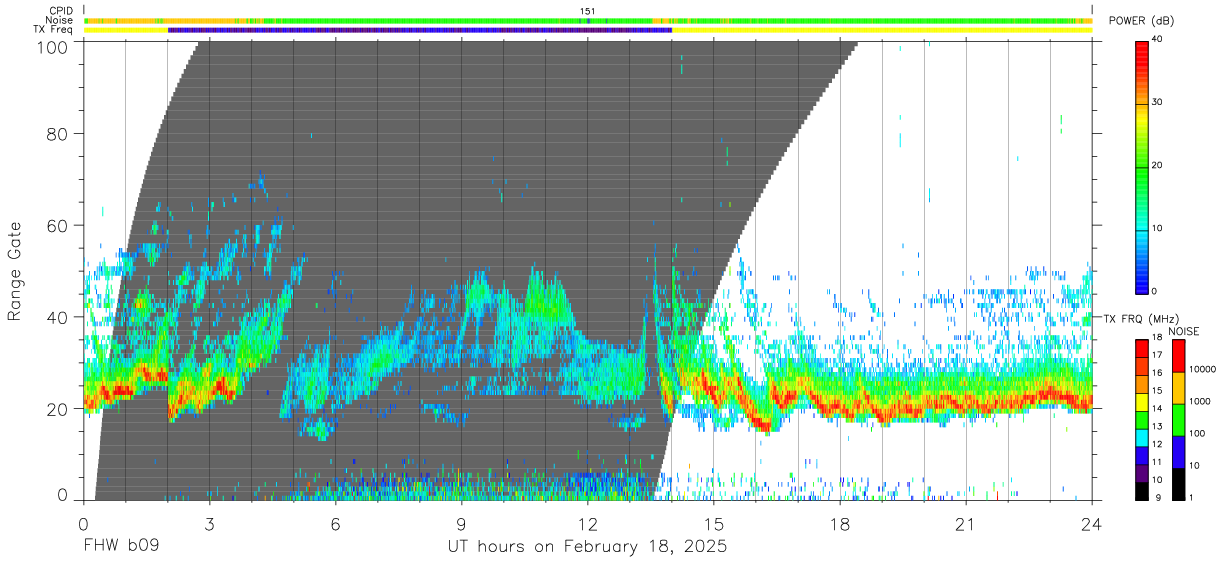Click the power dB color bar
The width and height of the screenshot is (1228, 567).
point(1142,166)
